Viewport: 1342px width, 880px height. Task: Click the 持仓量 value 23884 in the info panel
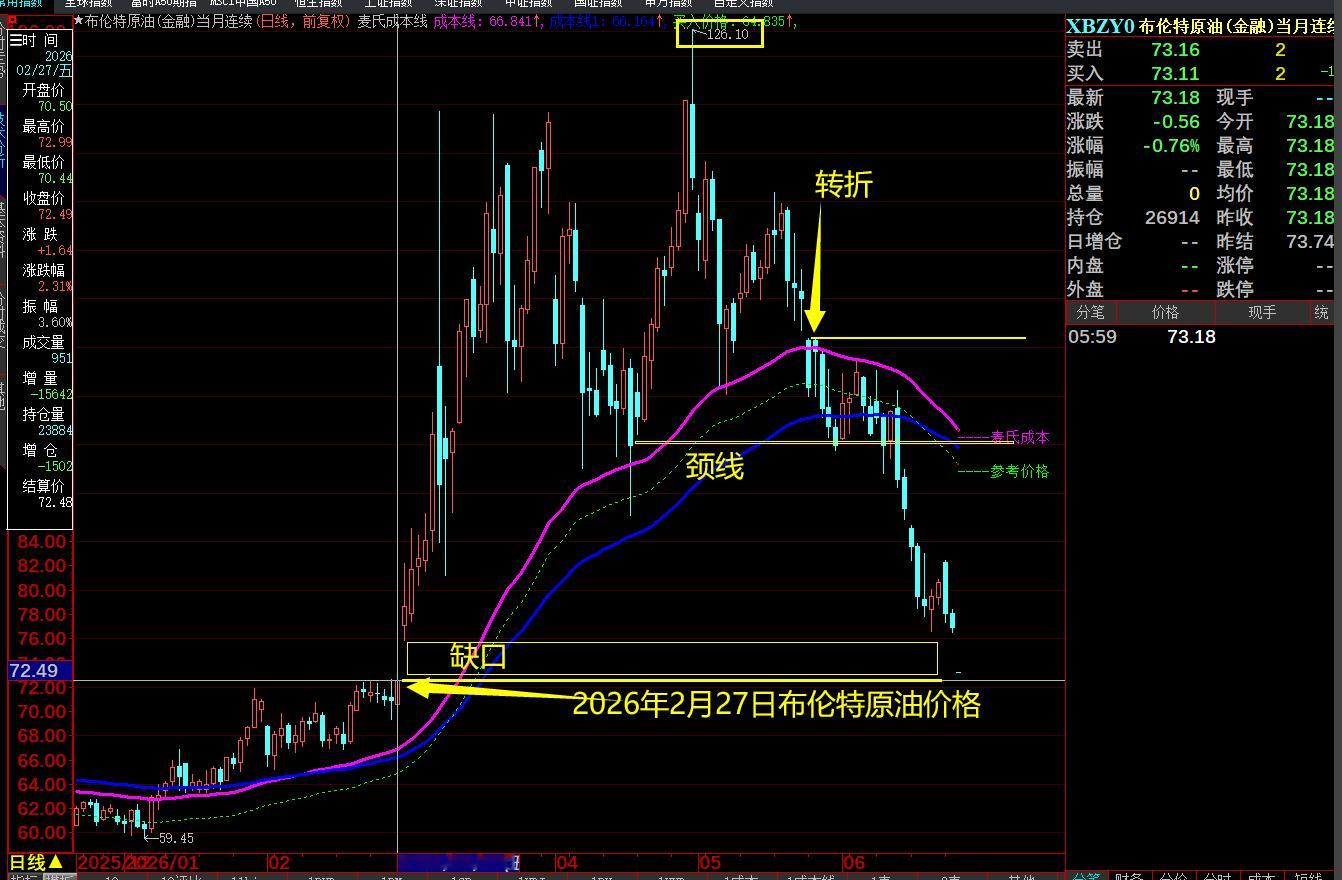pos(55,430)
